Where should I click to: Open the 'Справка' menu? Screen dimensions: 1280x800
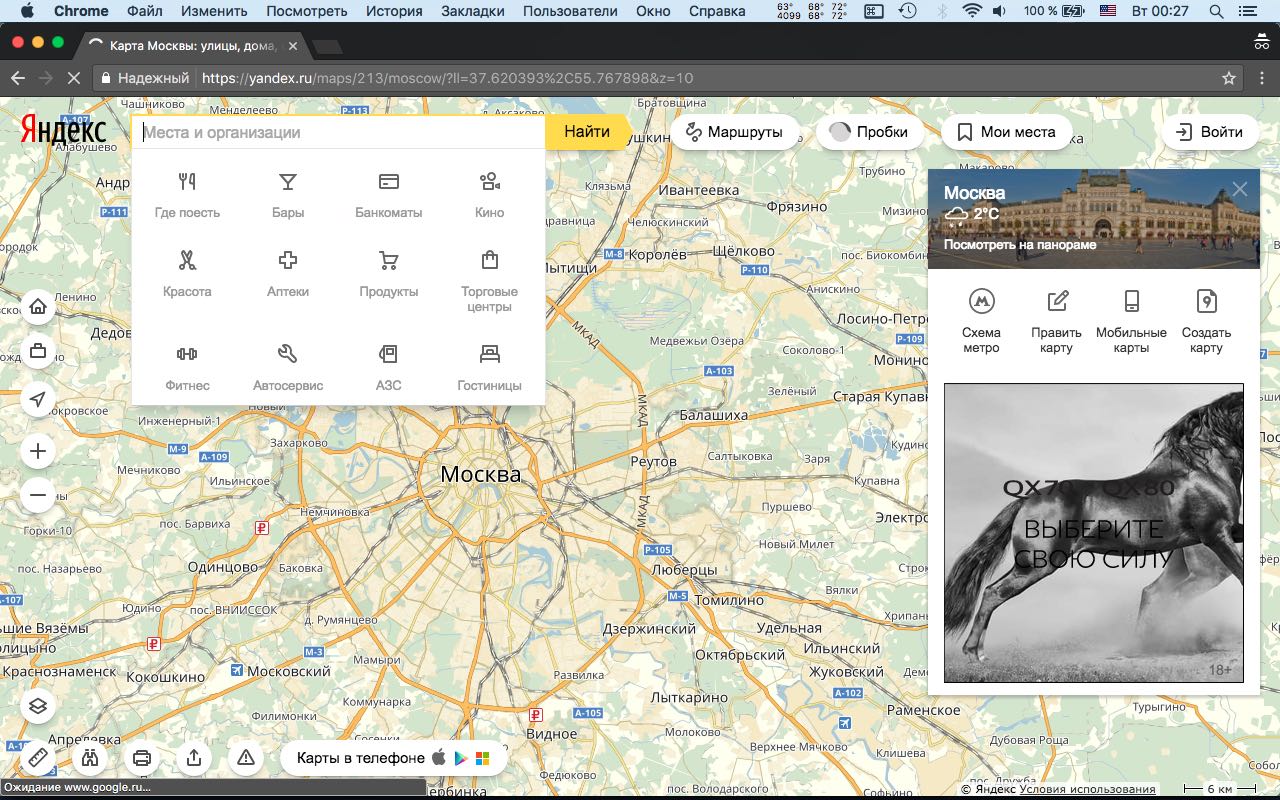tap(716, 11)
